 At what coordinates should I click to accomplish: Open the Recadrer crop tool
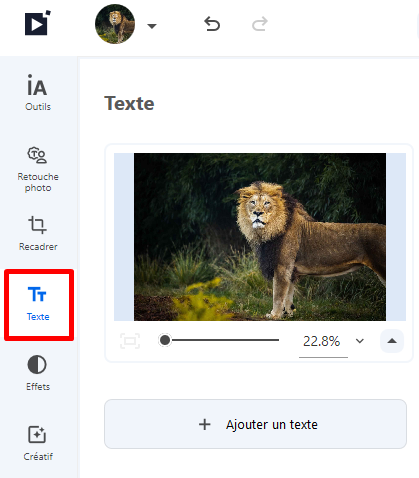tap(38, 233)
